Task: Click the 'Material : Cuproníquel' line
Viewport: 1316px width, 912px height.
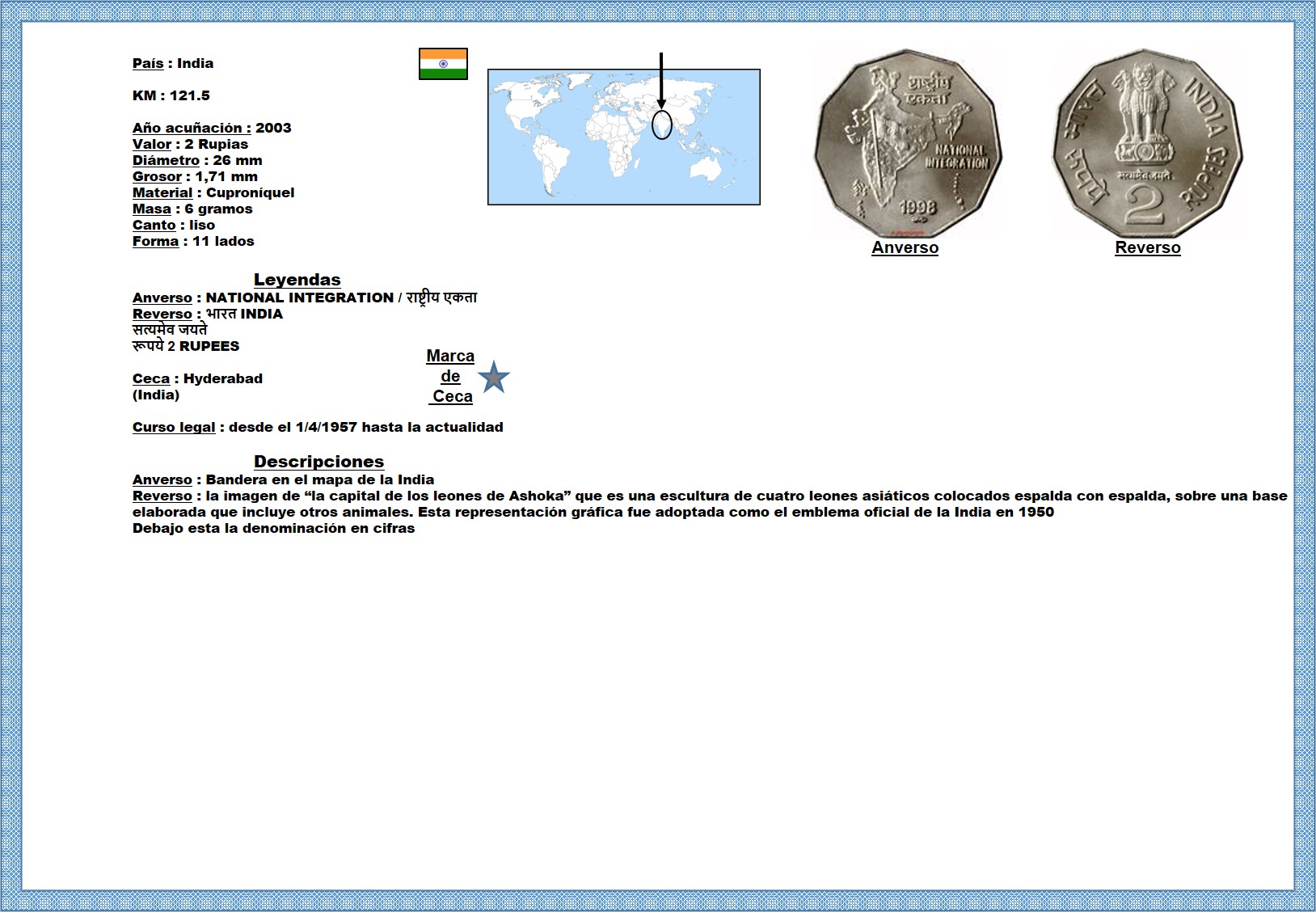Action: click(x=213, y=192)
